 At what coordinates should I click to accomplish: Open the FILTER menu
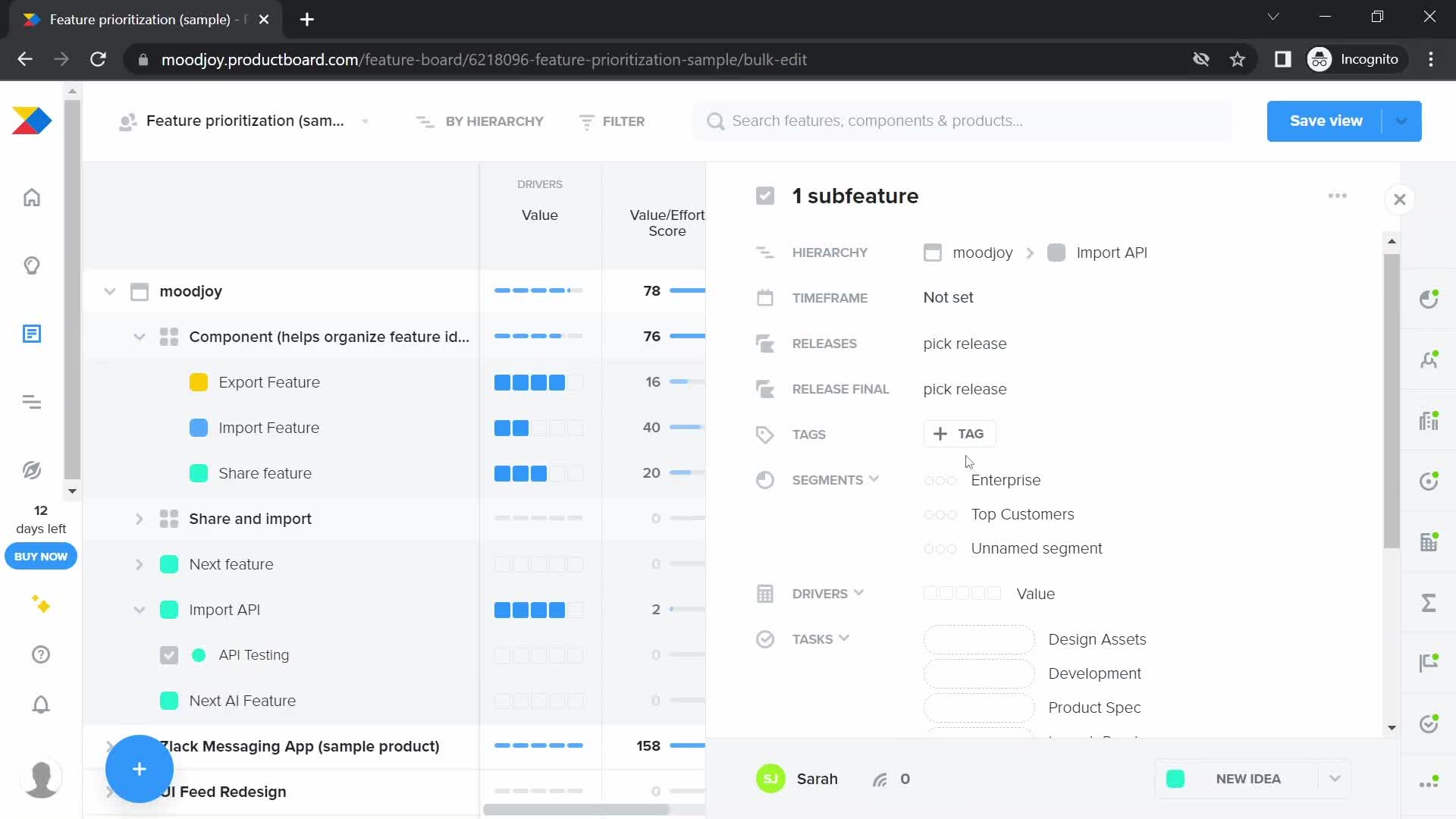pos(612,121)
